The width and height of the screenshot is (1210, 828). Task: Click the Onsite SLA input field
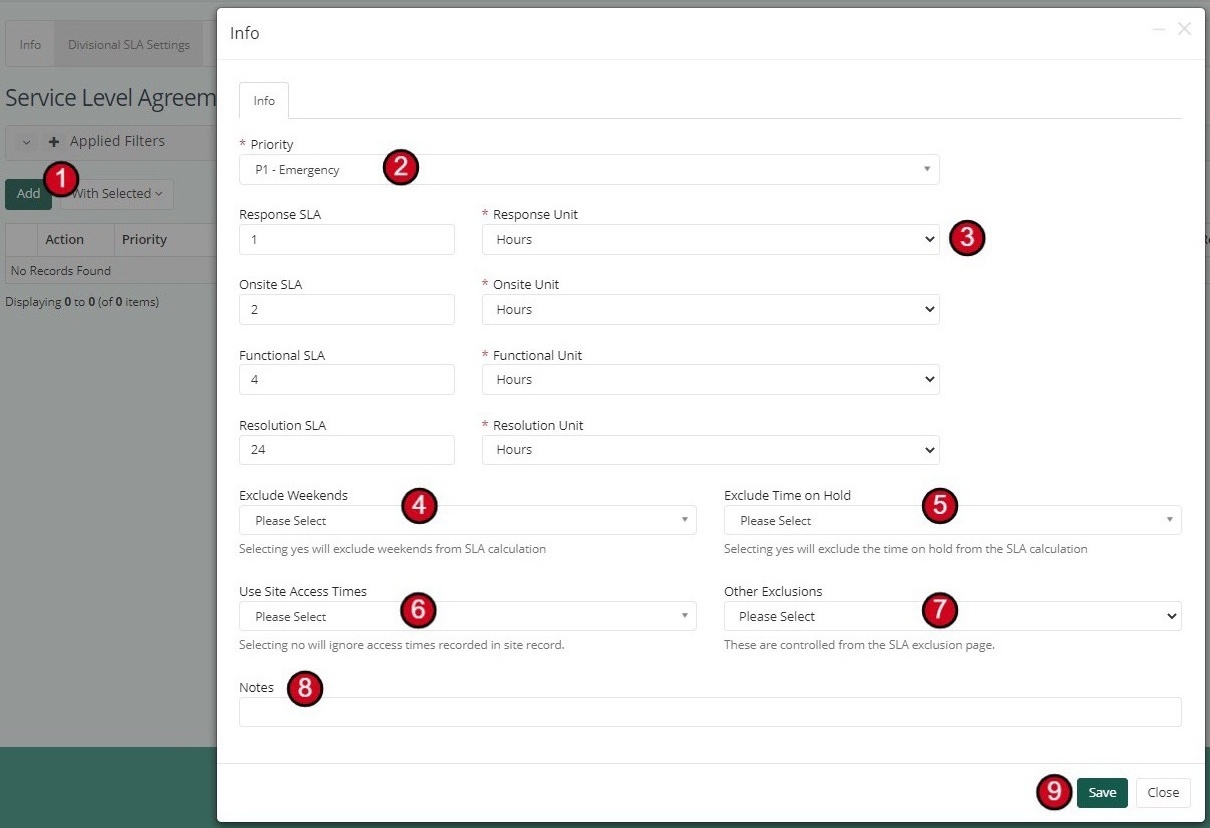(347, 310)
